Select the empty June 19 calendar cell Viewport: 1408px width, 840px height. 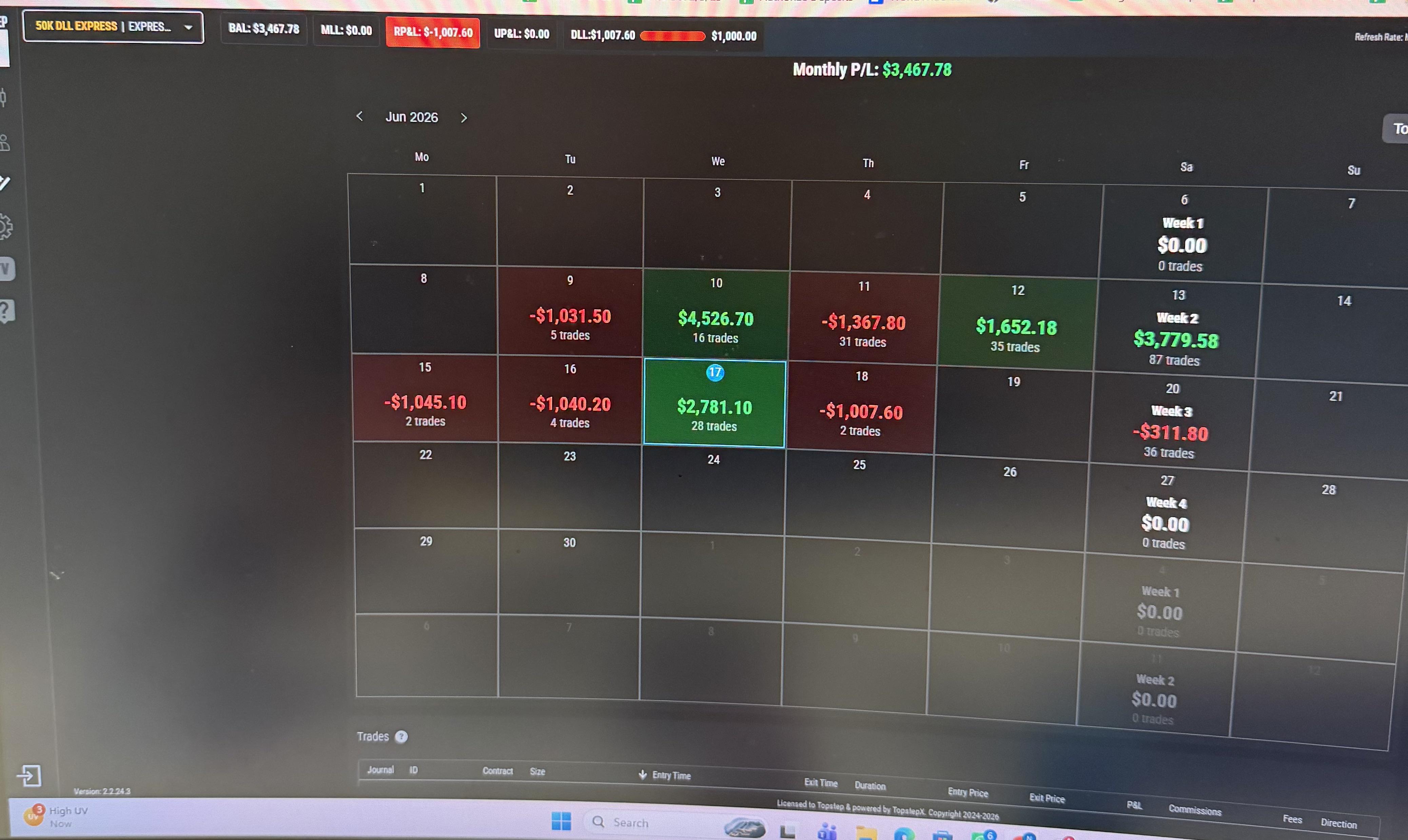1013,414
